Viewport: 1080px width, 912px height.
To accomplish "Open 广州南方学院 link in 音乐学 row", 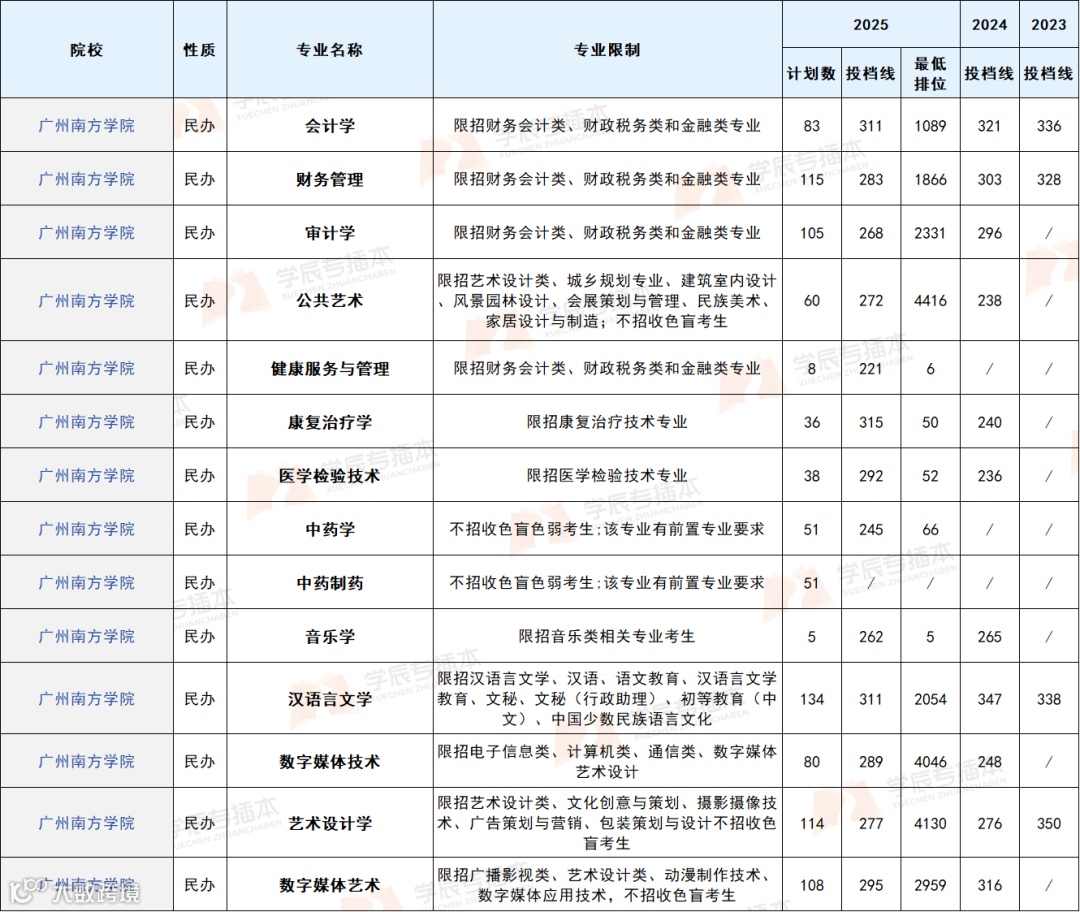I will tap(87, 636).
